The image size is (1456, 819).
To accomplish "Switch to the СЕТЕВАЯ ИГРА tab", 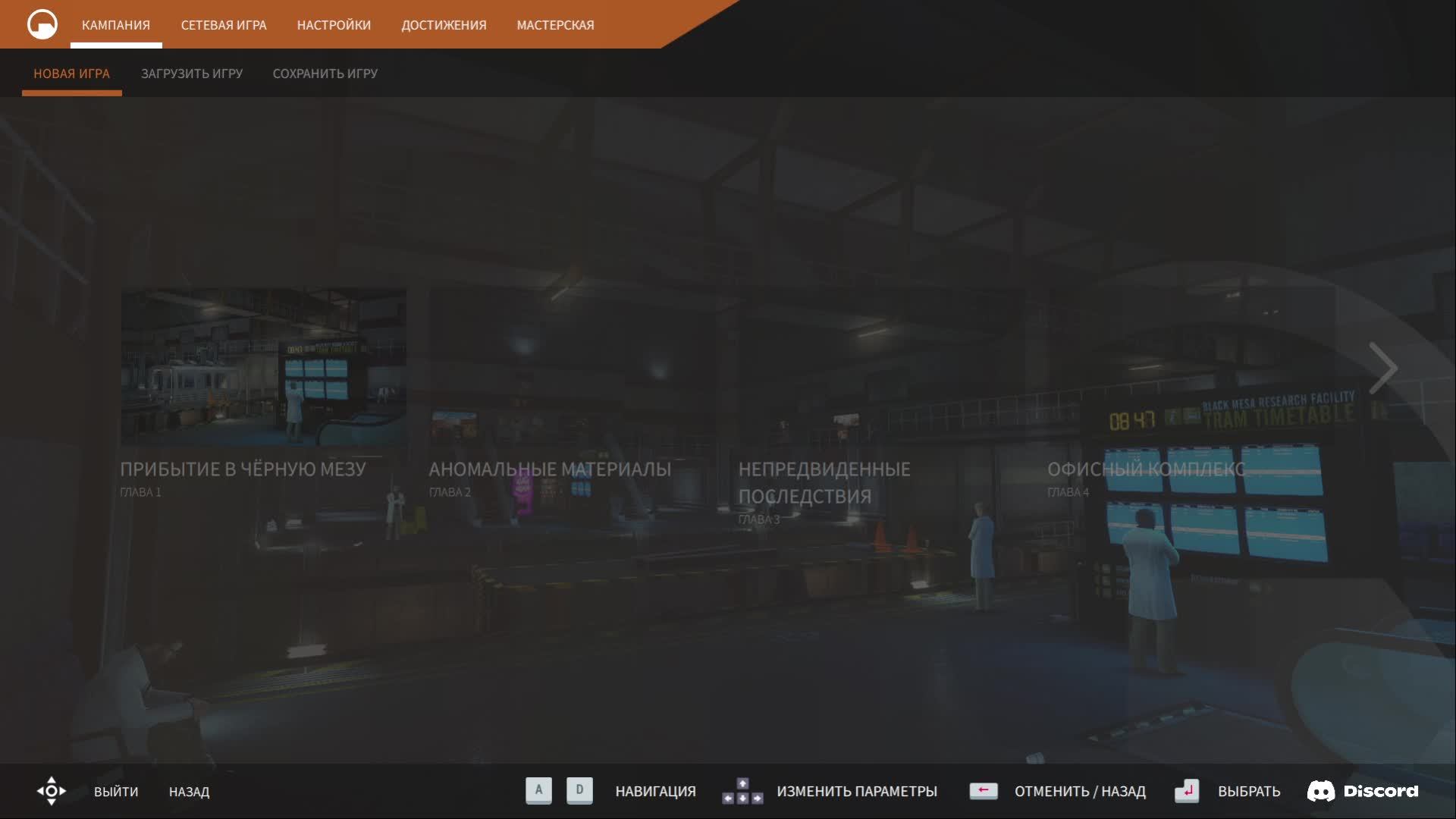I will coord(224,25).
